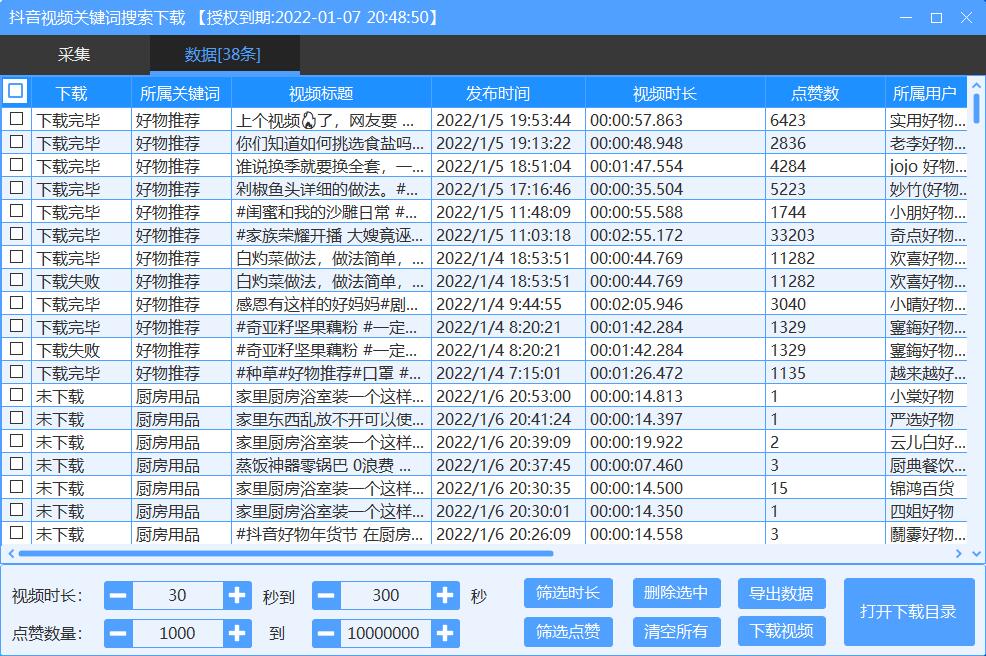This screenshot has height=656, width=986.
Task: Increase minimum like count of 1000
Action: point(237,633)
